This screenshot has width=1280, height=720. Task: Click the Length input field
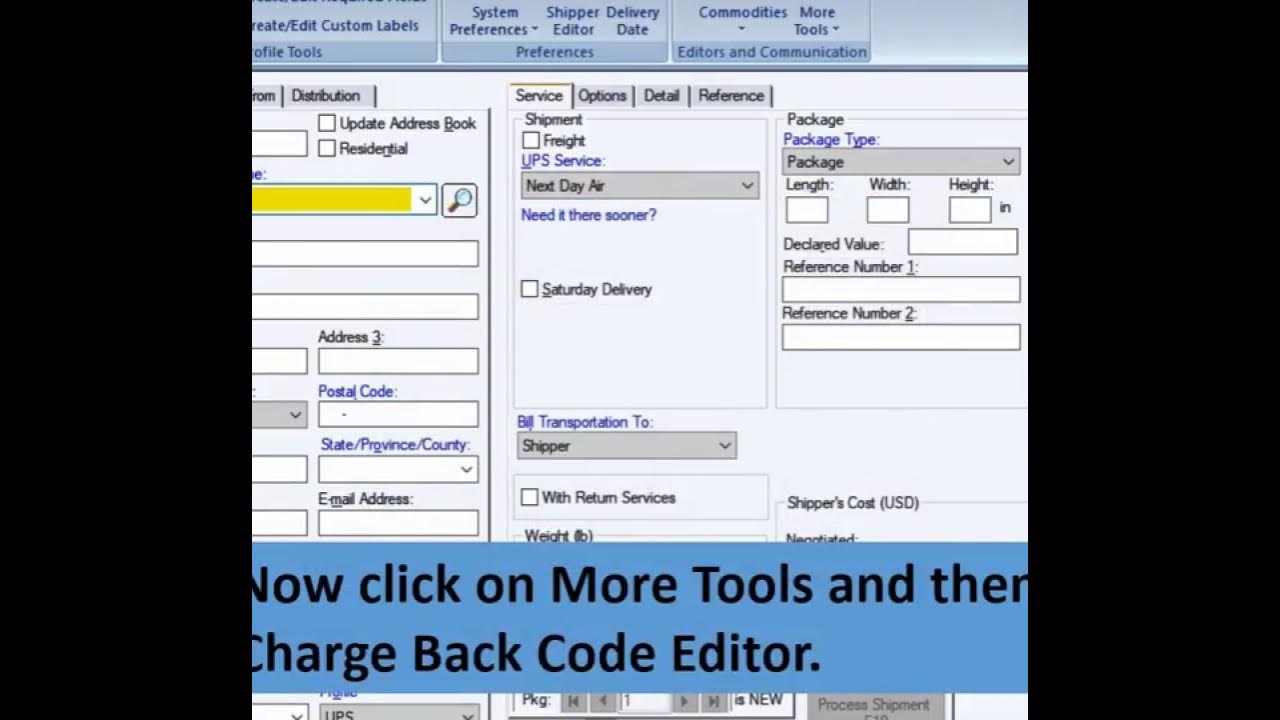807,209
